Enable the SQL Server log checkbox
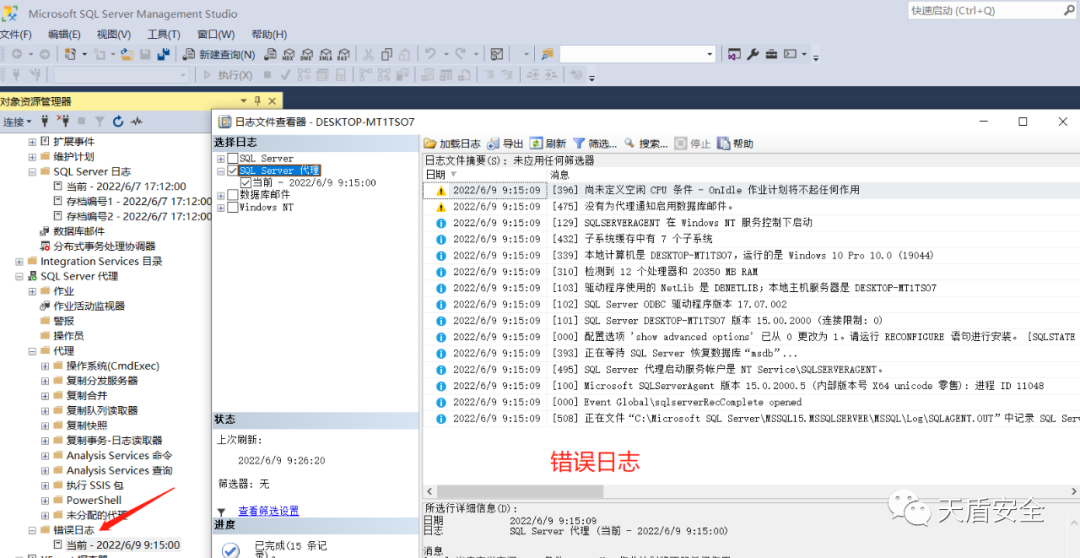 [x=233, y=158]
